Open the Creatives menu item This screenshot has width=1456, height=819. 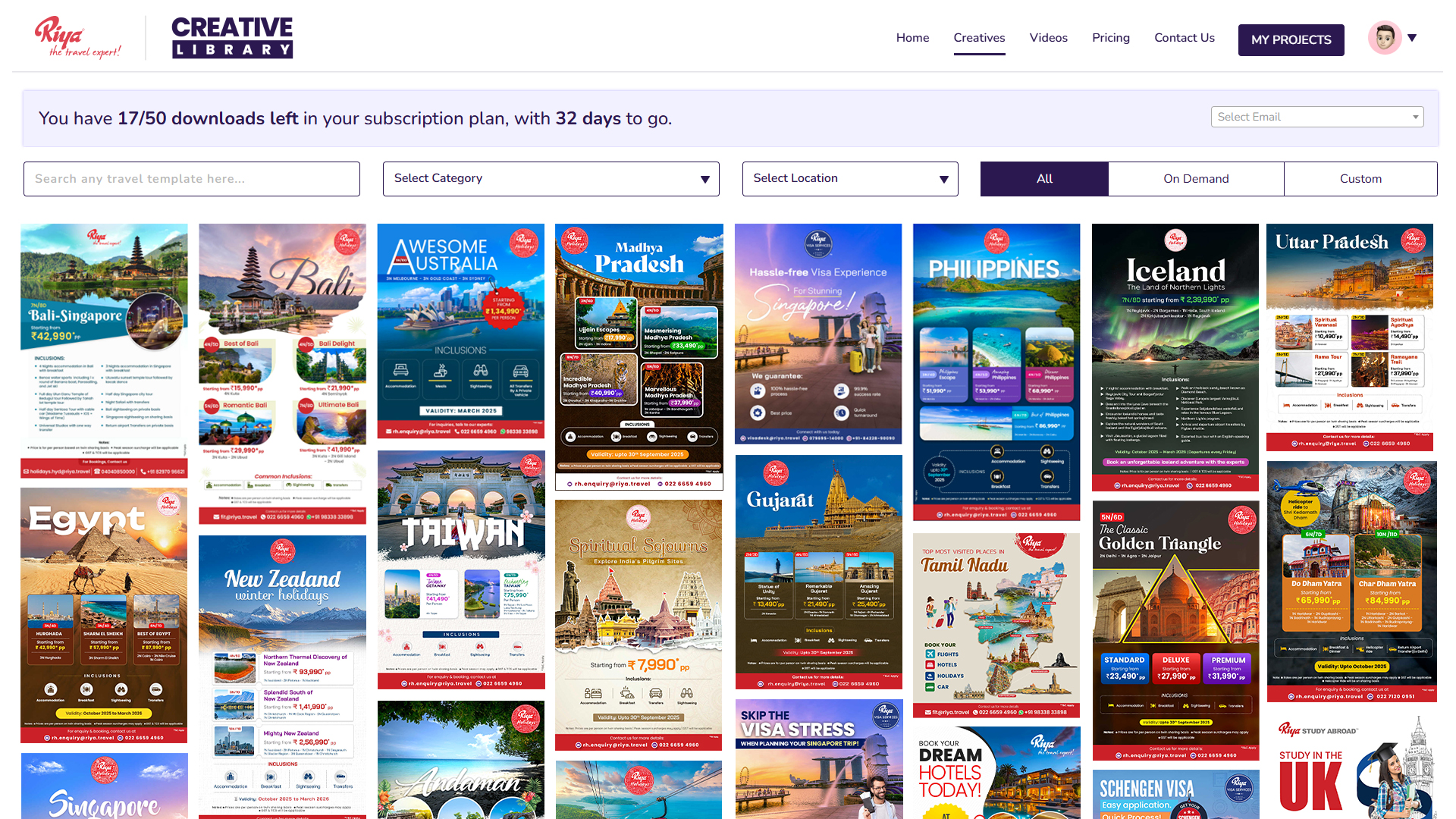coord(979,38)
